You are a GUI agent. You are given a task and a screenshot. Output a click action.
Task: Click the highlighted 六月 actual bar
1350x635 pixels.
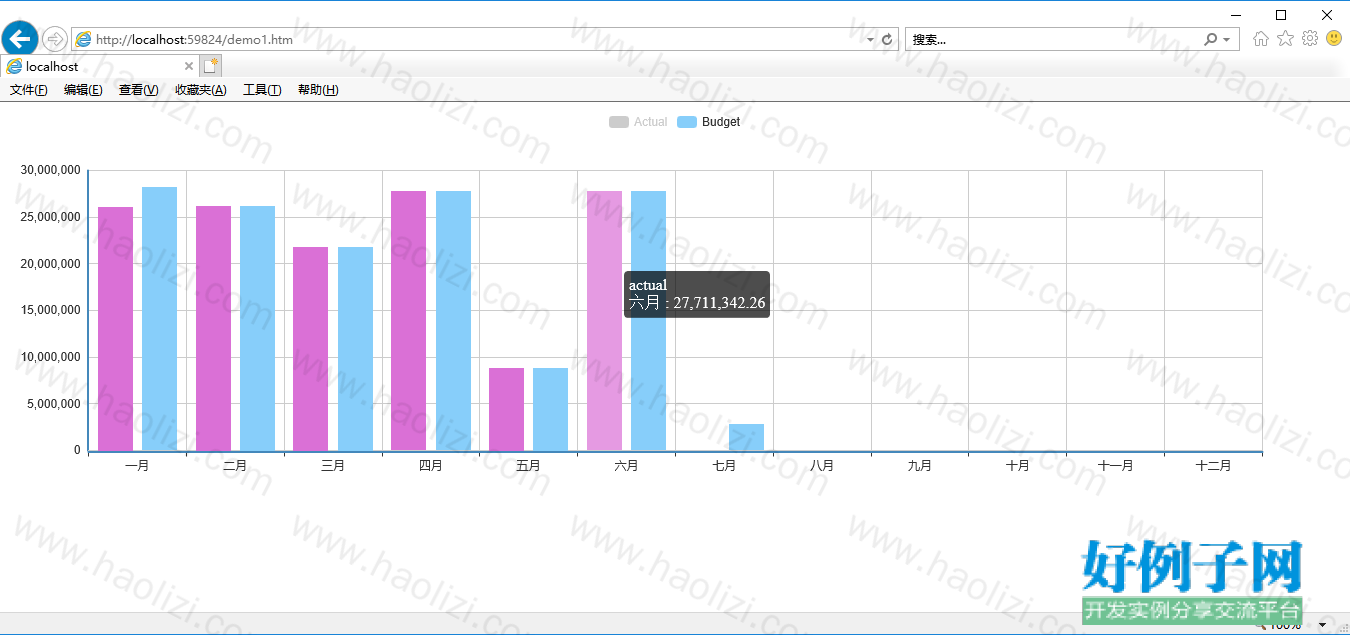point(604,321)
